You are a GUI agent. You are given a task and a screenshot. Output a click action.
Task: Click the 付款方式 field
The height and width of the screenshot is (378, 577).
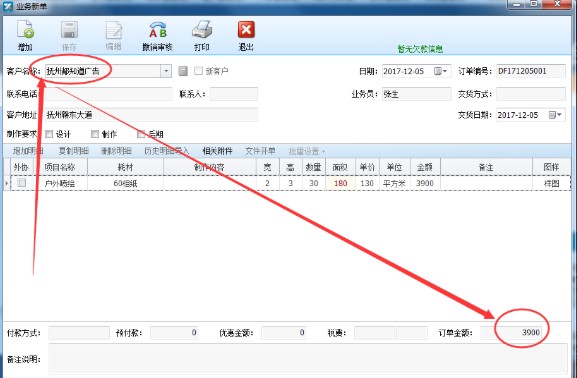[x=79, y=333]
